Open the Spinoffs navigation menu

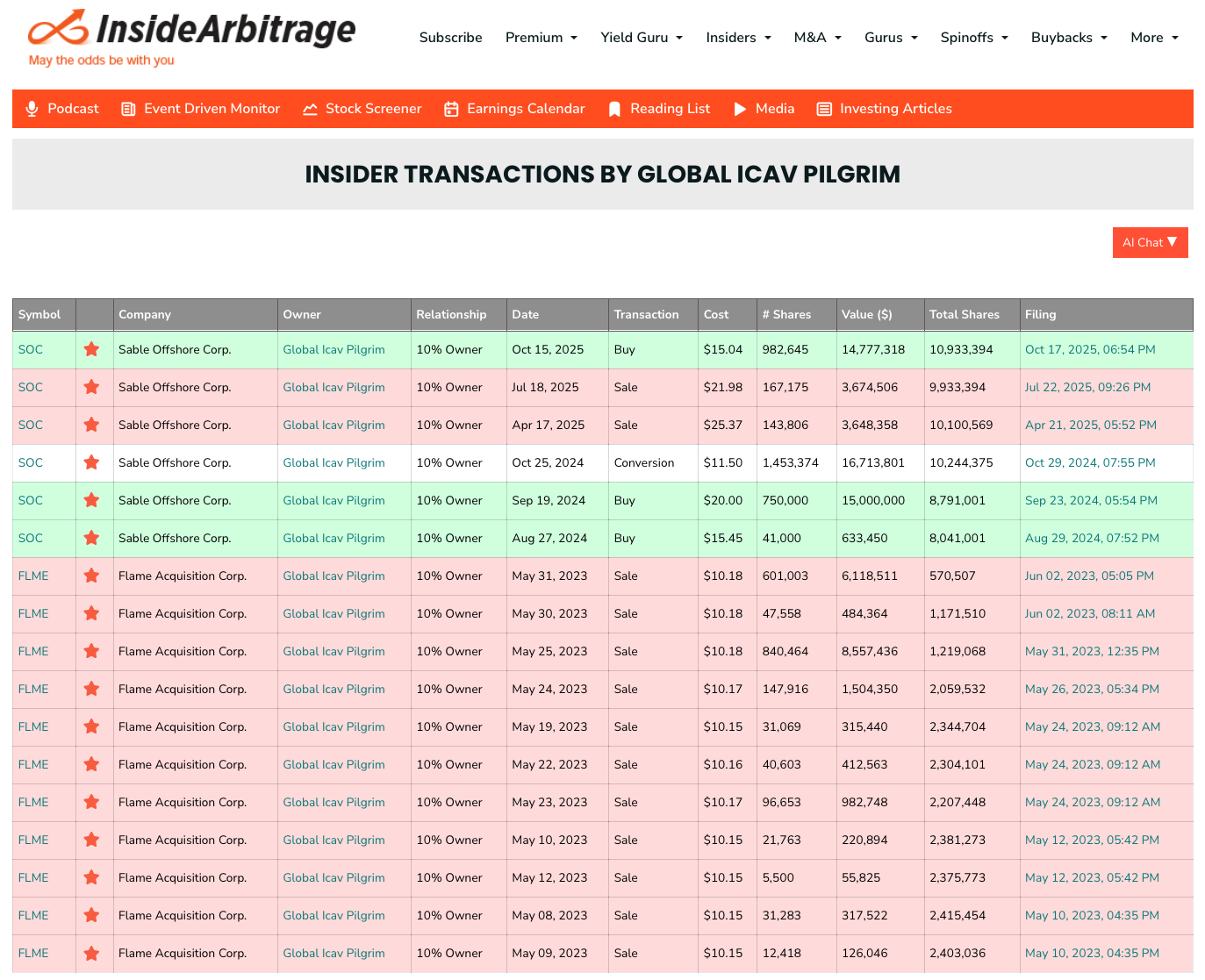coord(973,38)
